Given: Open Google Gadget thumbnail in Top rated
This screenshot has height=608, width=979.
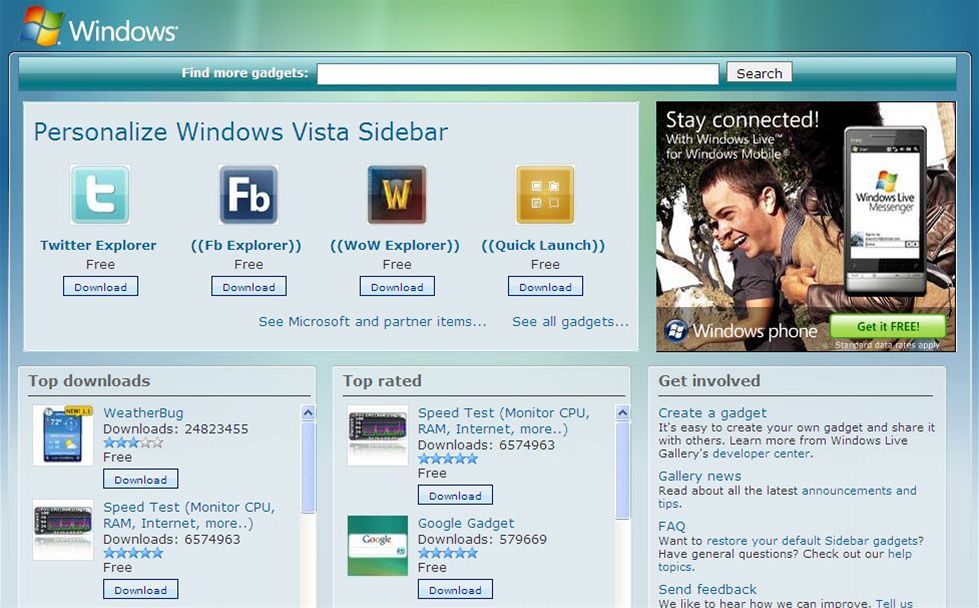Looking at the screenshot, I should point(377,546).
